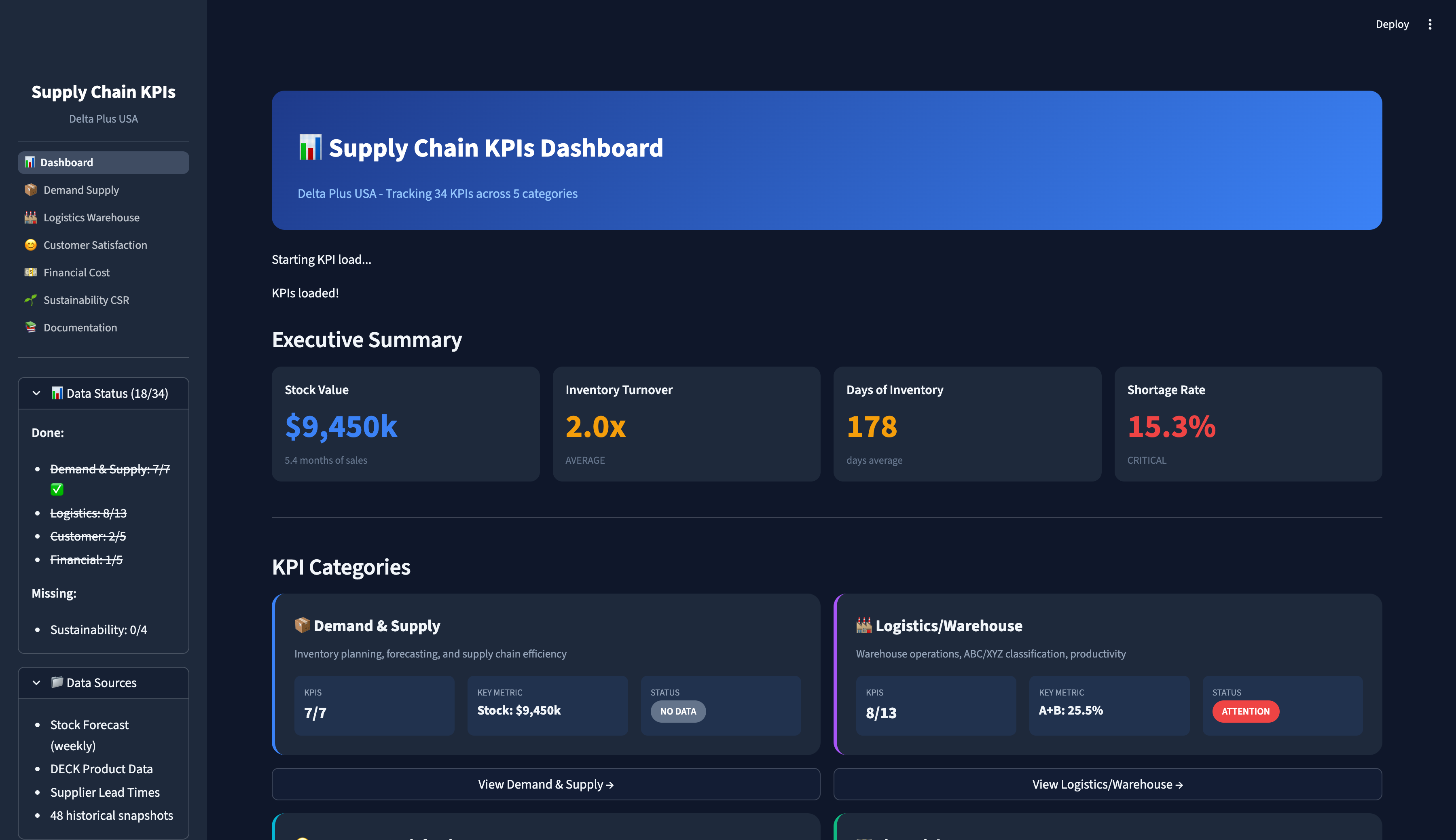Select the Customer Satisfaction smiley icon

tap(31, 245)
